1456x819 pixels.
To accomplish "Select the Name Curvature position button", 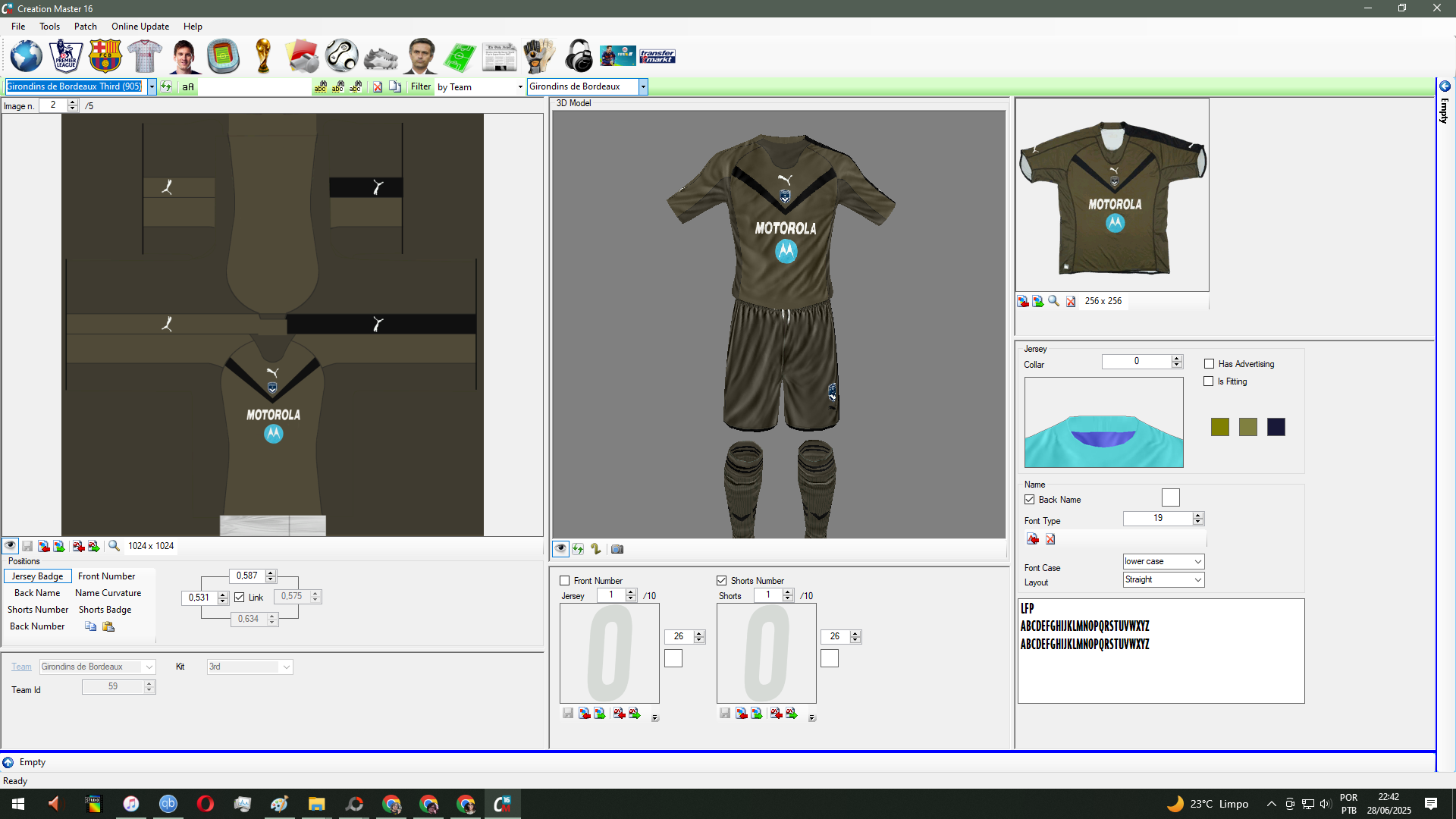I will point(108,593).
